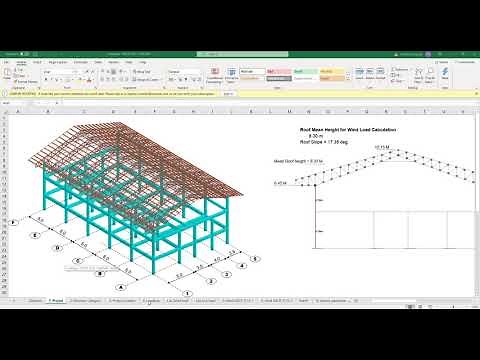Open the Name Box dropdown
The image size is (480, 360).
tap(27, 103)
